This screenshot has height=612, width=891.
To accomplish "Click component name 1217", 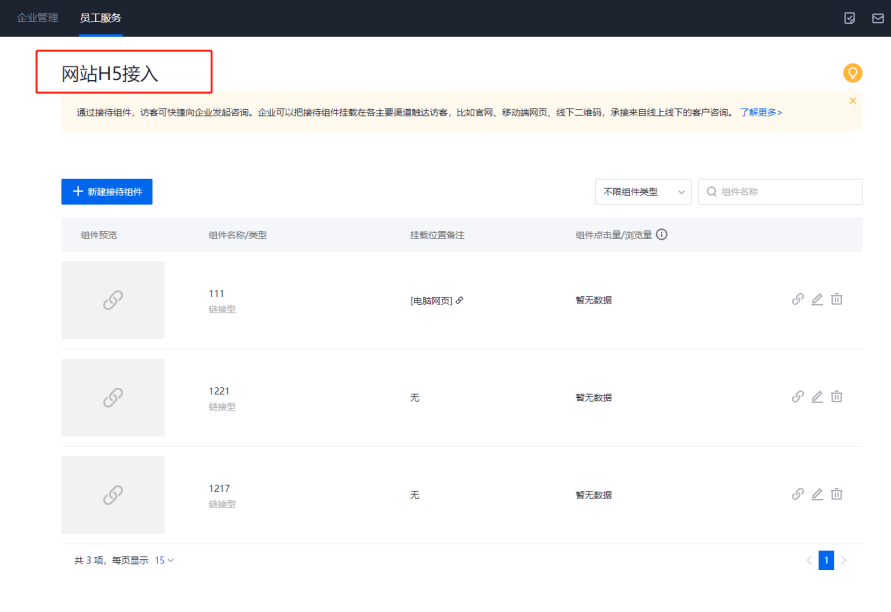I will pos(219,489).
